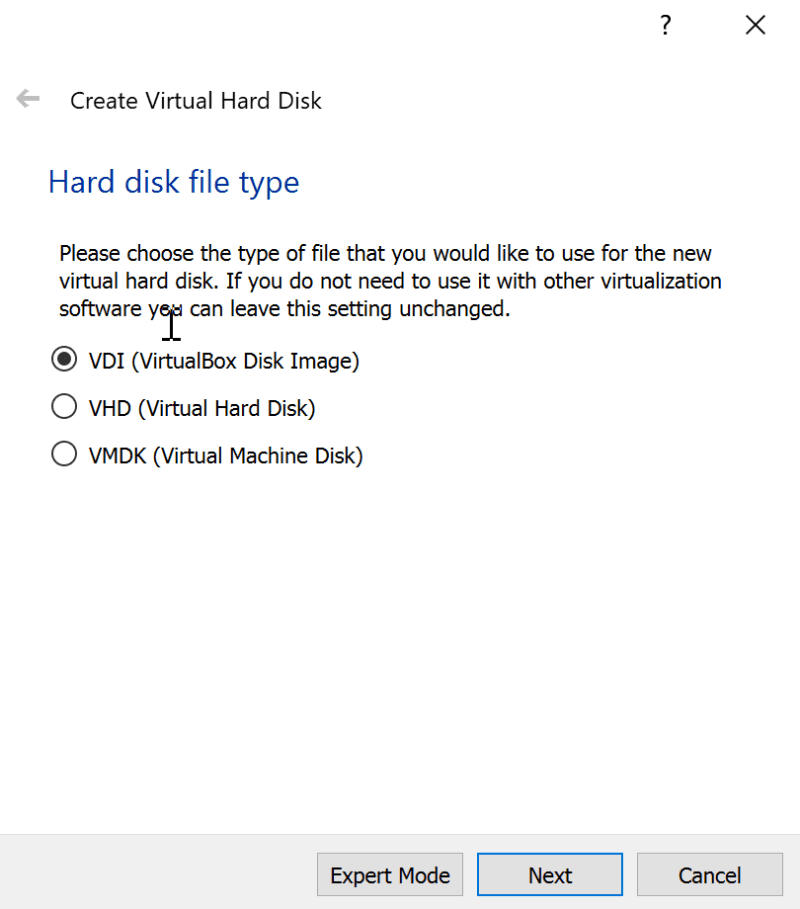Click the Create Virtual Hard Disk header
This screenshot has height=909, width=800.
pos(195,100)
